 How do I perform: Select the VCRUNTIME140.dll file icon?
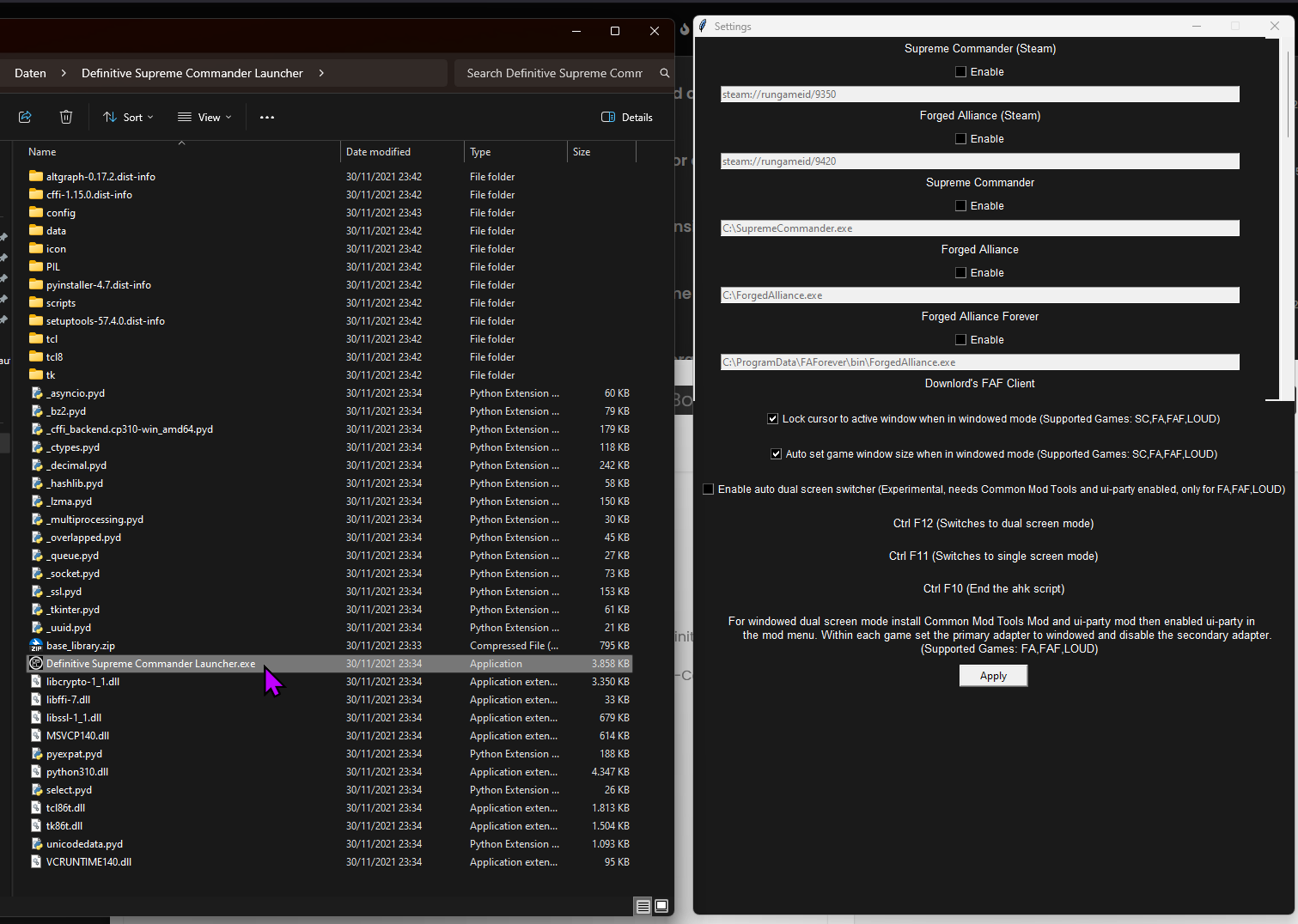[x=36, y=861]
